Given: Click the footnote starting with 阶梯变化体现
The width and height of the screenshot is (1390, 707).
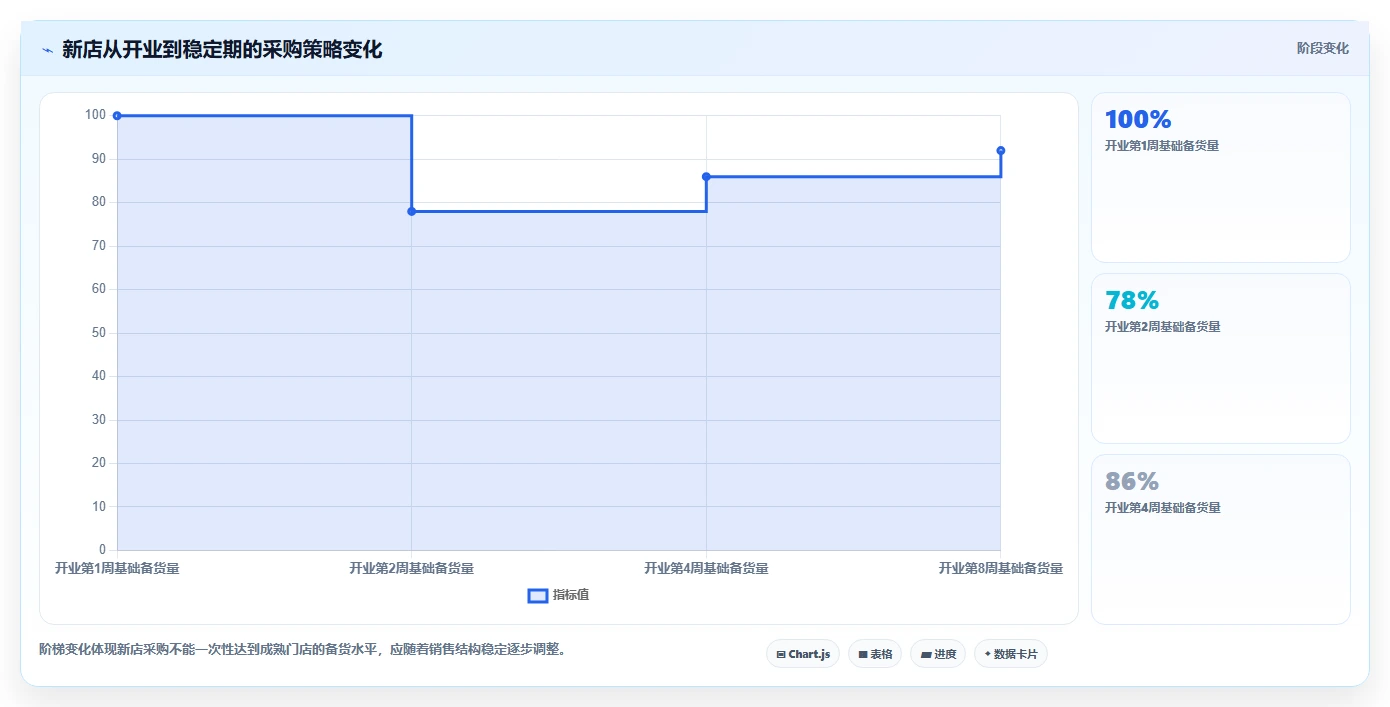Looking at the screenshot, I should [304, 650].
